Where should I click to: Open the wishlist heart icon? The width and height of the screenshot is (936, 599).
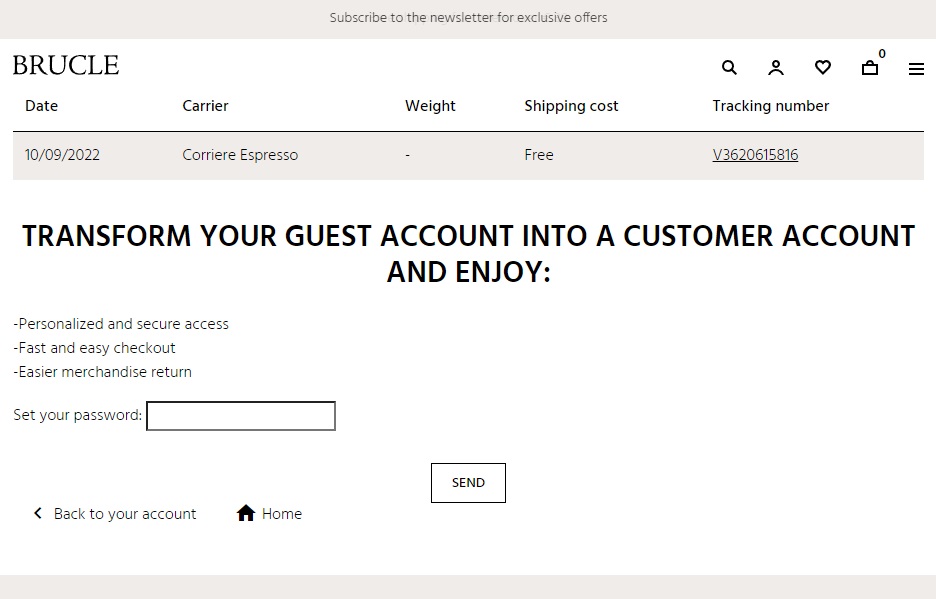pyautogui.click(x=823, y=68)
